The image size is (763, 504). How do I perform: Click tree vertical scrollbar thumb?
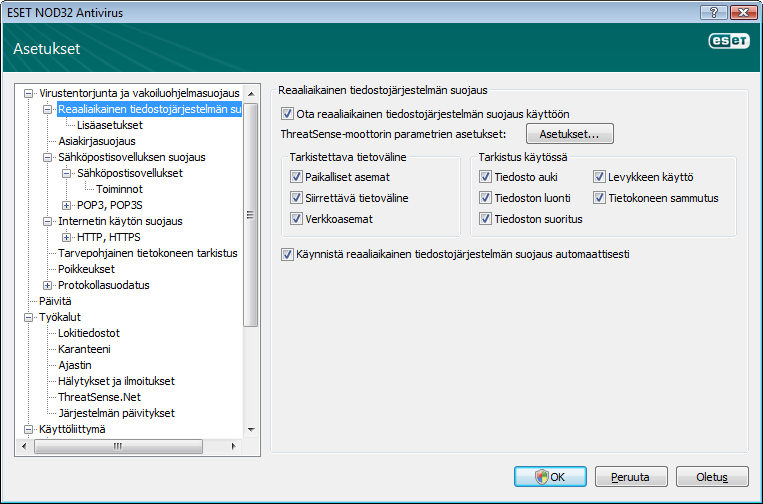point(251,215)
